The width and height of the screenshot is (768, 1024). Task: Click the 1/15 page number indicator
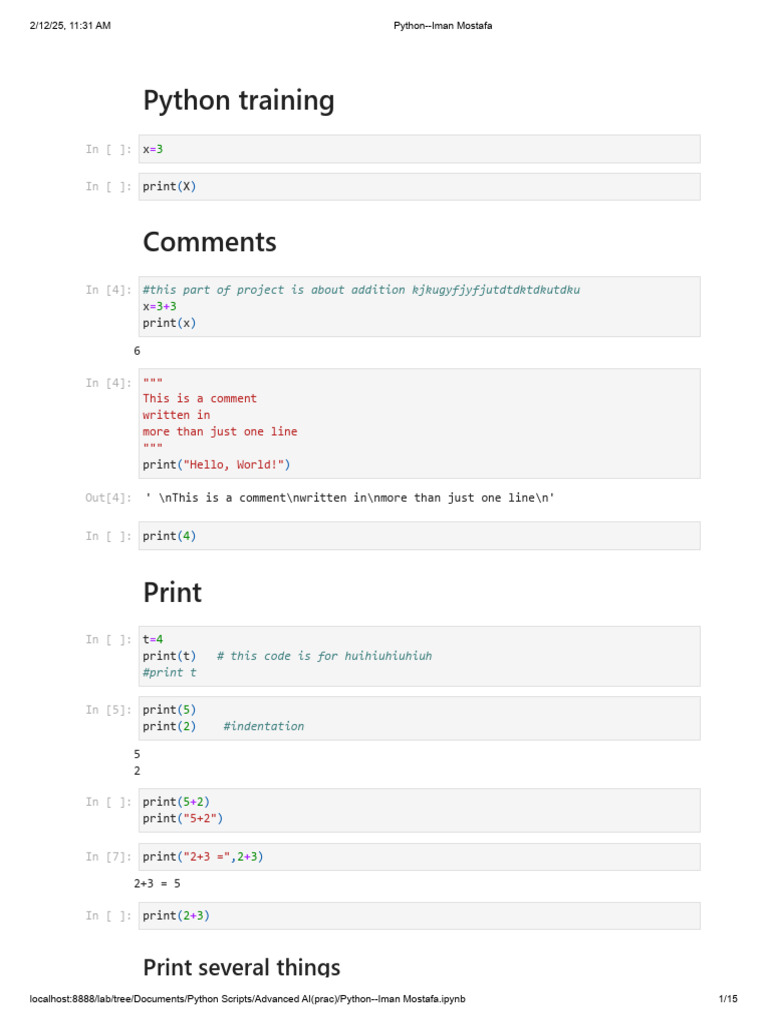coord(727,999)
